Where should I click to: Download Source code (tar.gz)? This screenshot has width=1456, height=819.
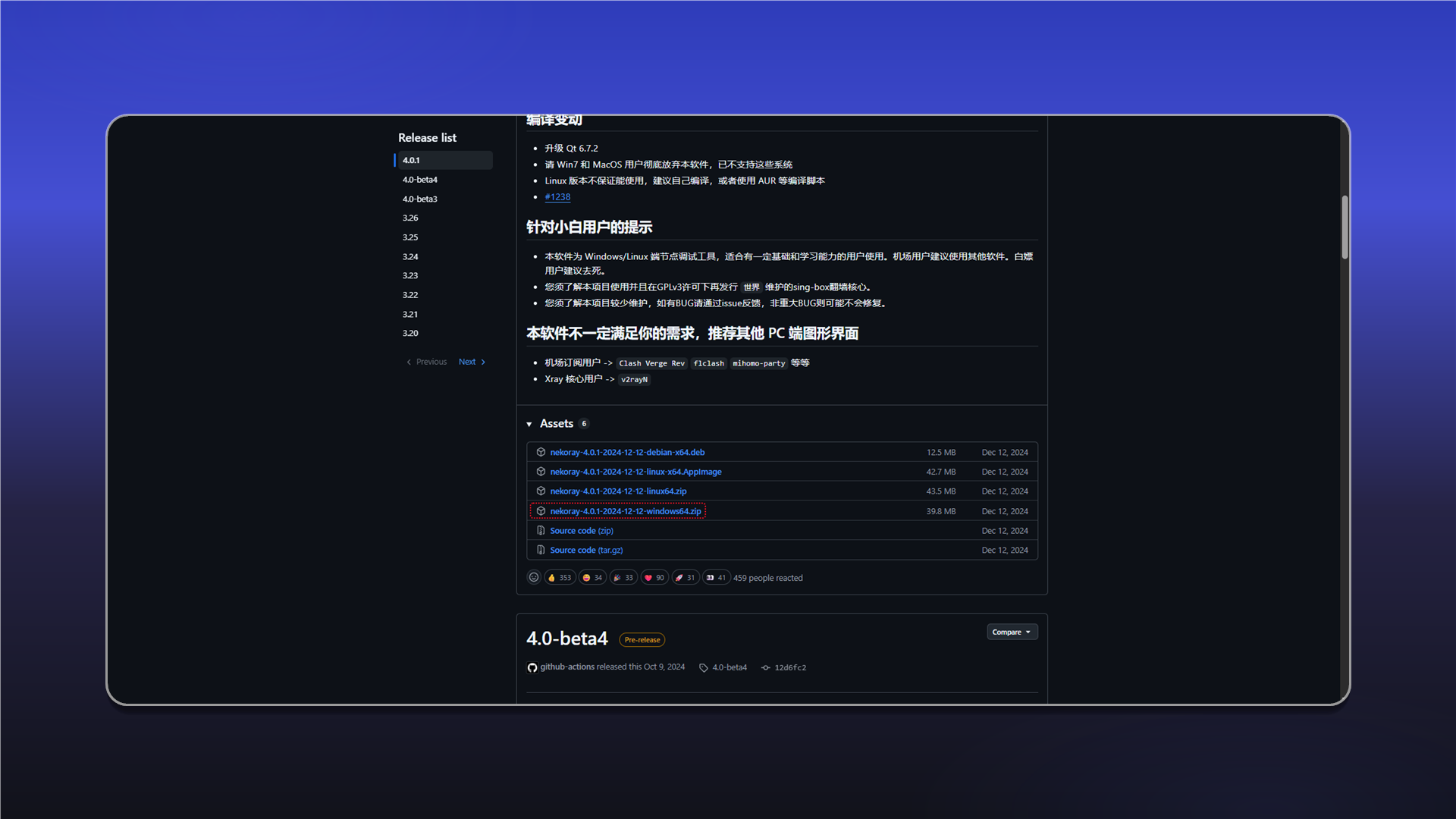586,551
